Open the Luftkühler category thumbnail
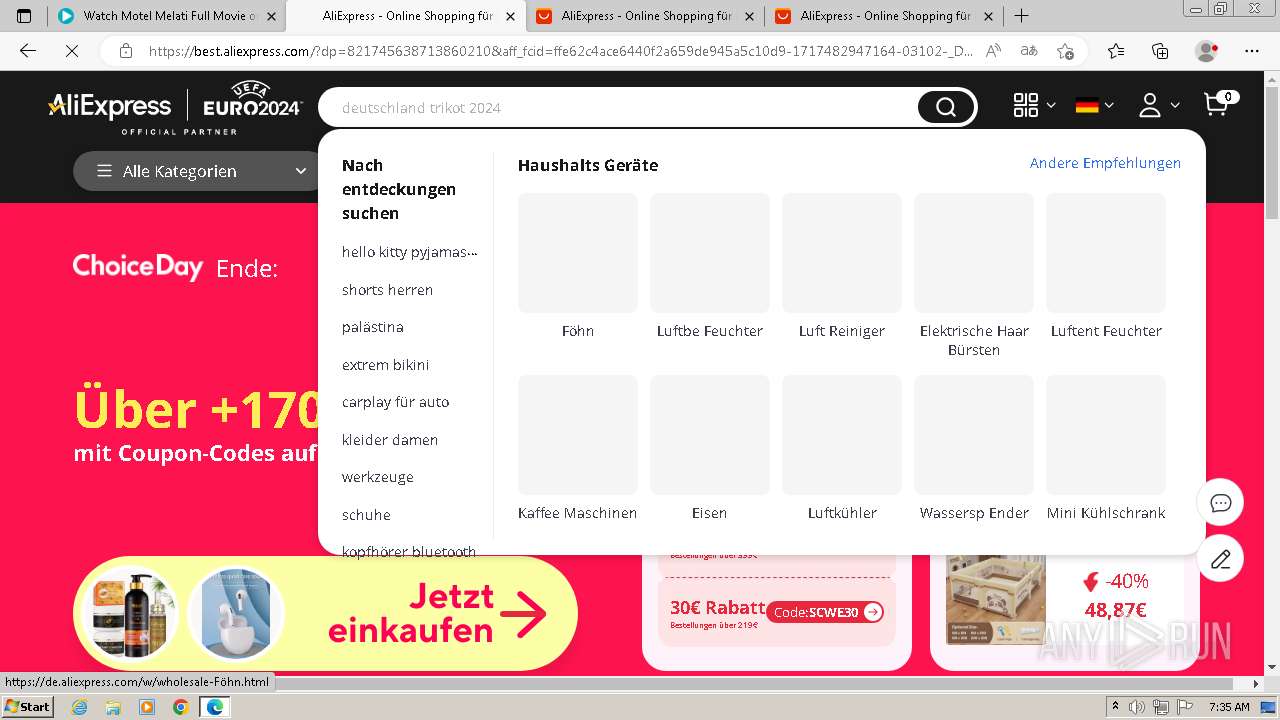Image resolution: width=1280 pixels, height=720 pixels. (842, 435)
